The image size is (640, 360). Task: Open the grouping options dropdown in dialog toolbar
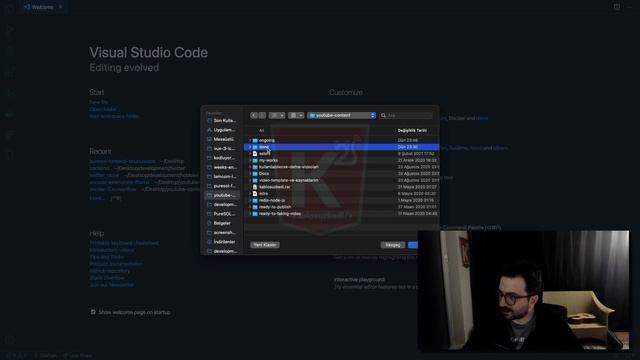pyautogui.click(x=296, y=116)
